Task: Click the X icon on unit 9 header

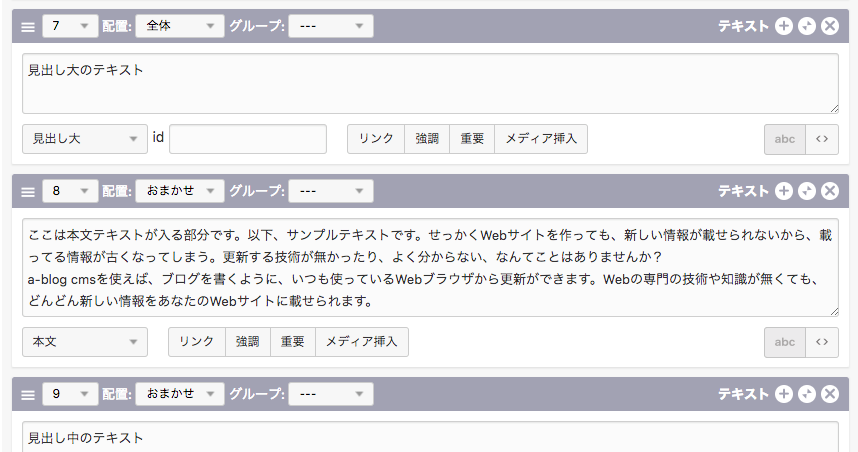Action: pyautogui.click(x=829, y=394)
